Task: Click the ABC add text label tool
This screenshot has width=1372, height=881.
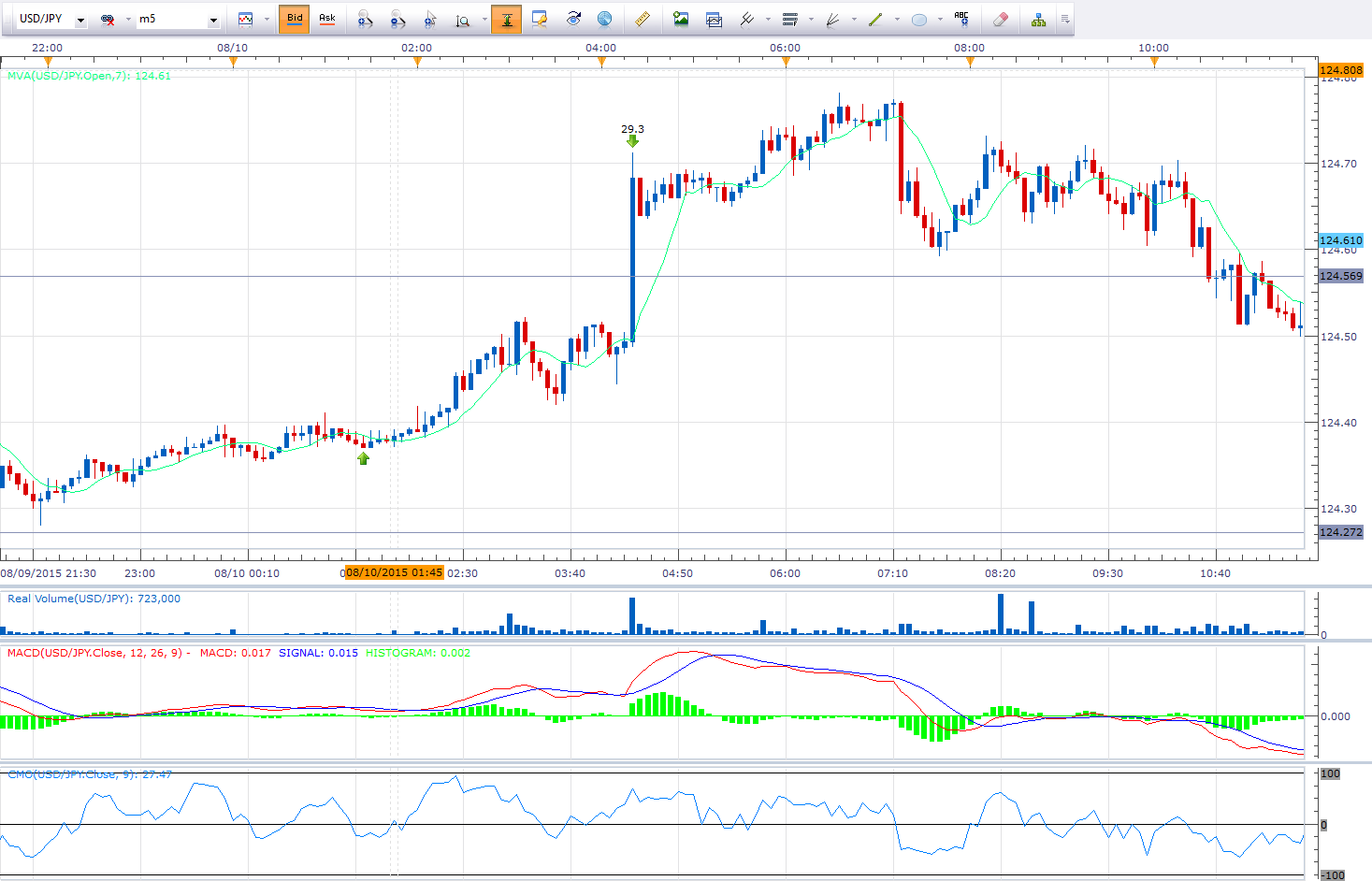Action: point(960,18)
